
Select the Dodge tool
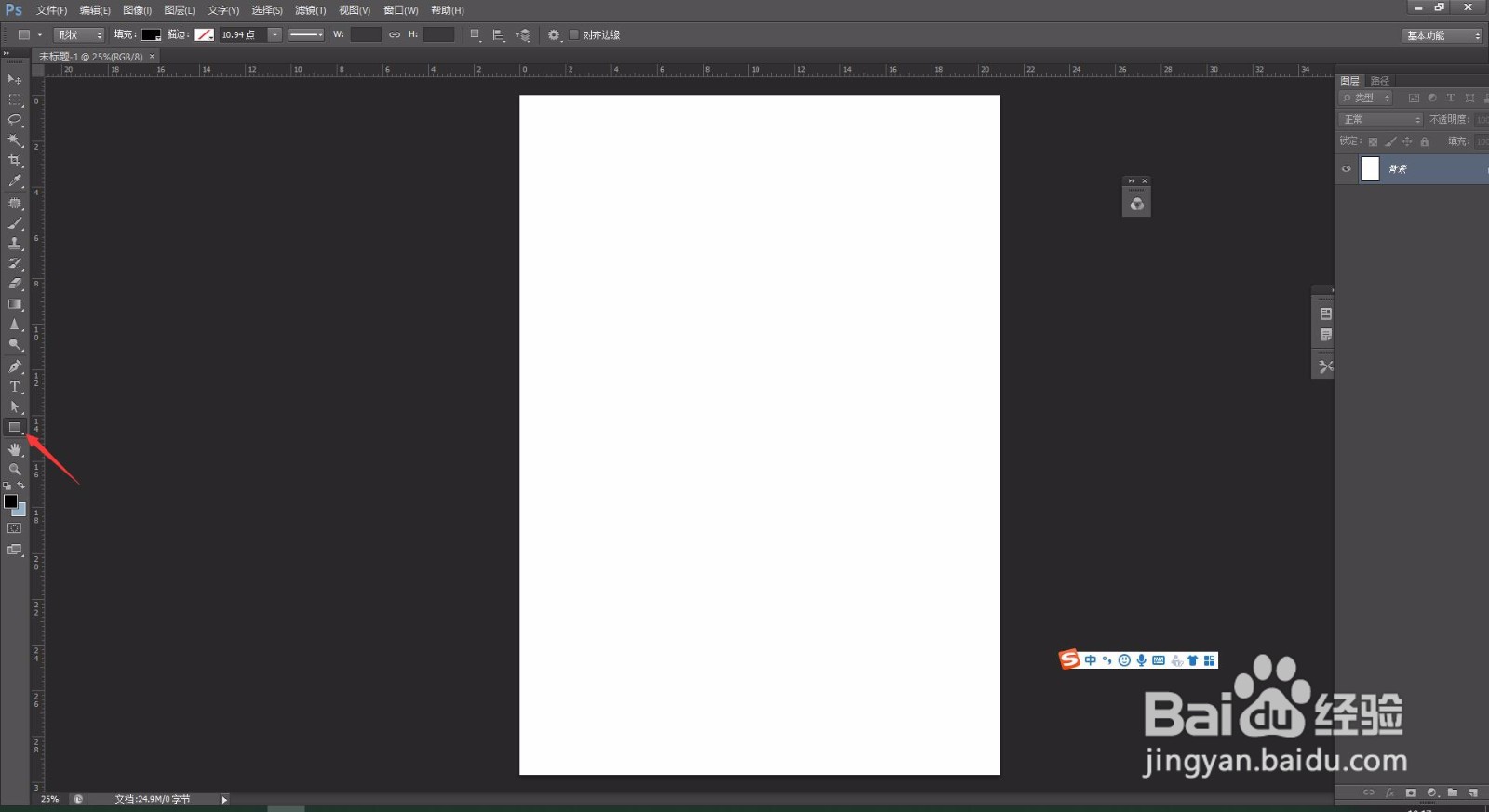pos(14,345)
